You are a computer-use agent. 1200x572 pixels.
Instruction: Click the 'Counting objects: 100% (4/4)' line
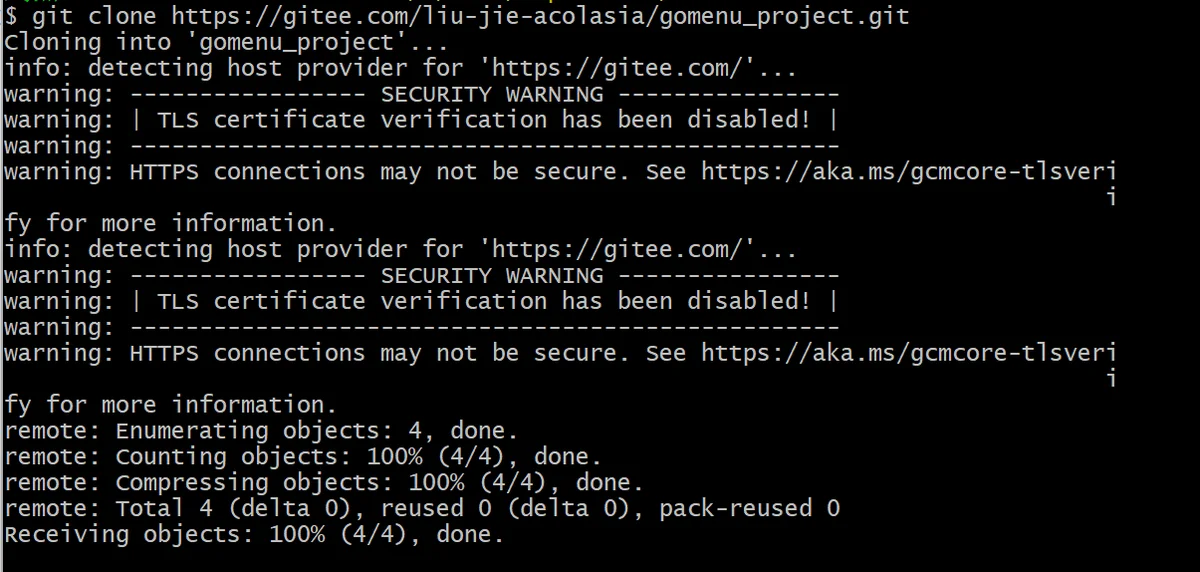coord(304,457)
